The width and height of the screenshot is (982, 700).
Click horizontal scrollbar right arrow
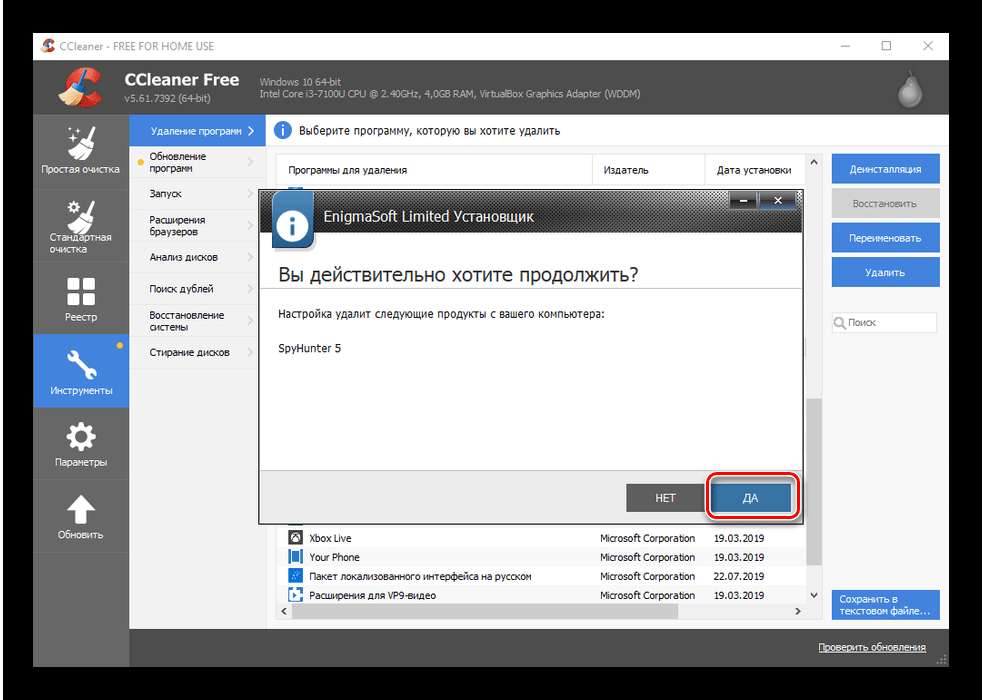pos(798,611)
